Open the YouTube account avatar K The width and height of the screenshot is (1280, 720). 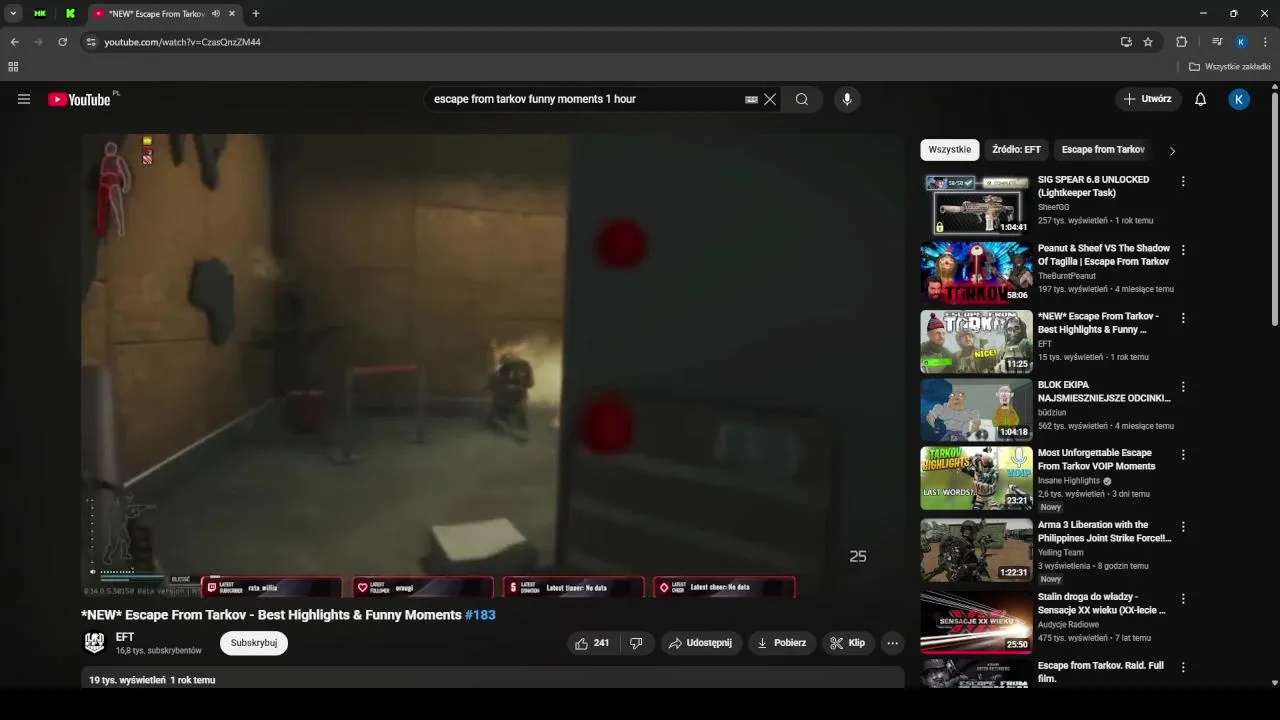click(x=1239, y=99)
